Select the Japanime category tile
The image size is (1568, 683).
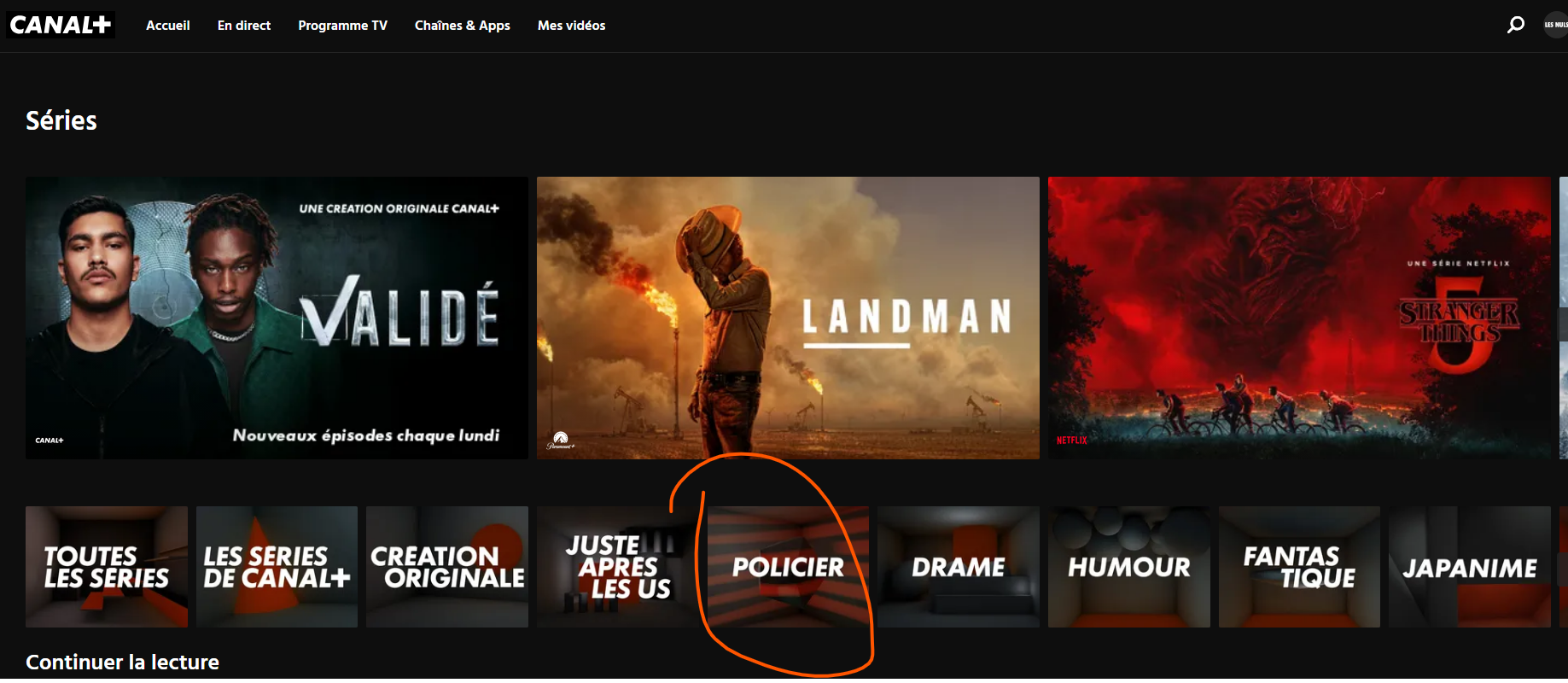click(x=1469, y=567)
